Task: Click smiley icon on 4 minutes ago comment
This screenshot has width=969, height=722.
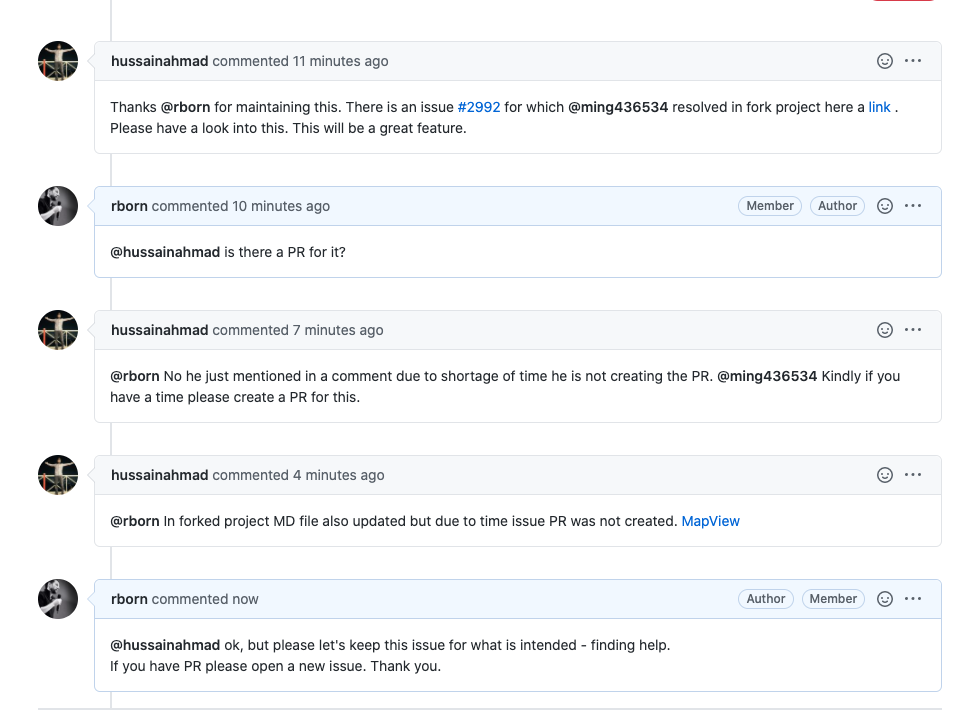Action: coord(884,475)
